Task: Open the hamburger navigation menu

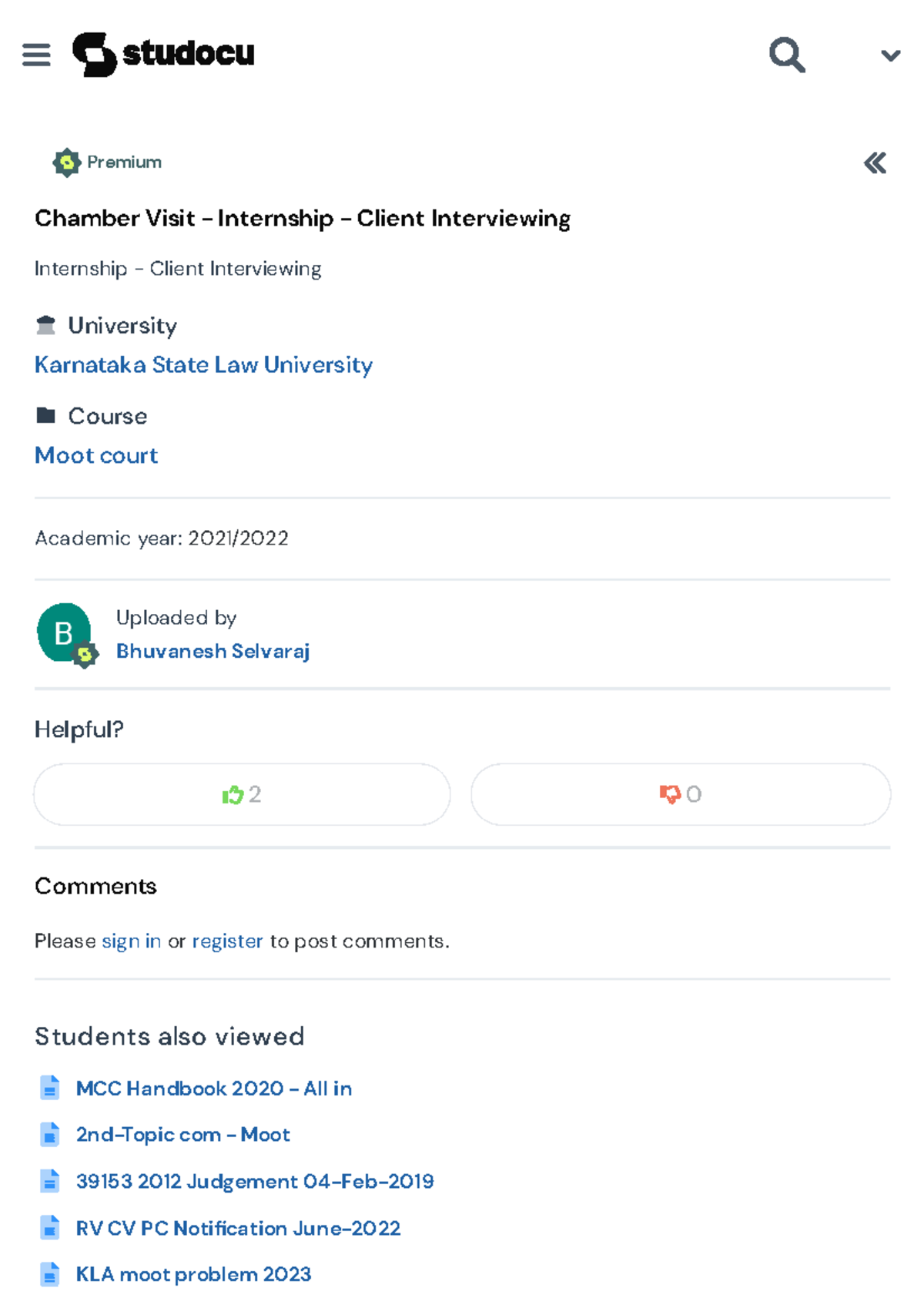Action: point(36,54)
